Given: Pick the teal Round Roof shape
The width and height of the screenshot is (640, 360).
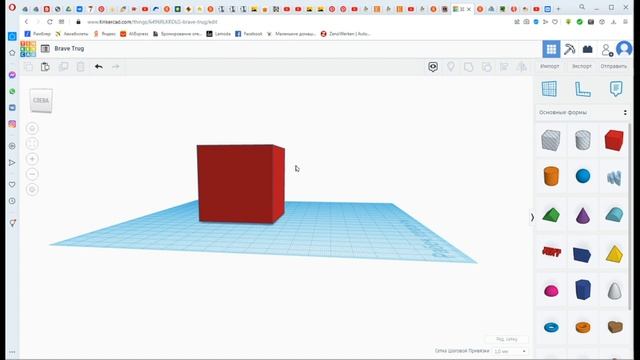Looking at the screenshot, I should pyautogui.click(x=614, y=215).
